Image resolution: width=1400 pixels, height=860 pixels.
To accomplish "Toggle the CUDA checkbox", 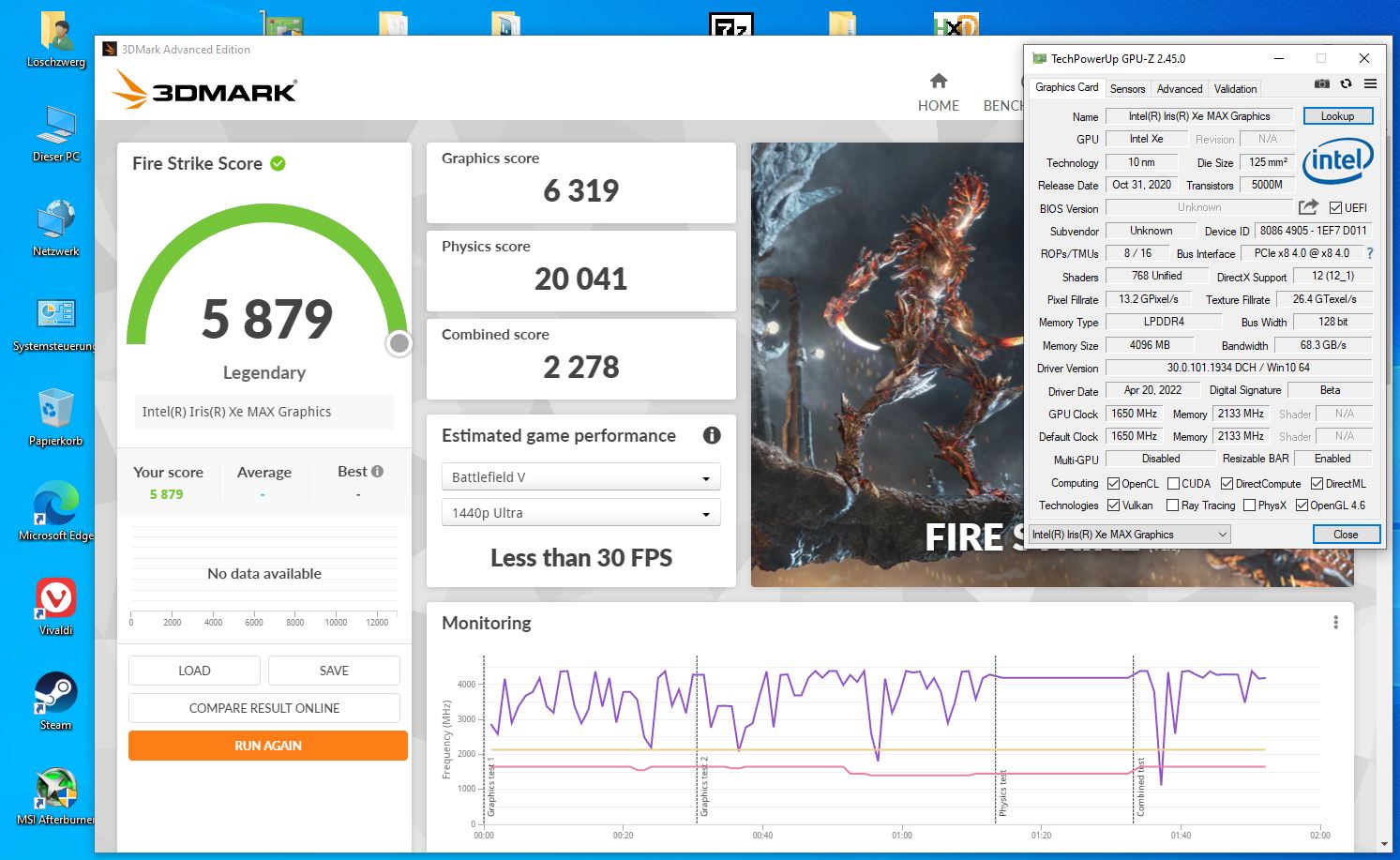I will click(x=1173, y=484).
